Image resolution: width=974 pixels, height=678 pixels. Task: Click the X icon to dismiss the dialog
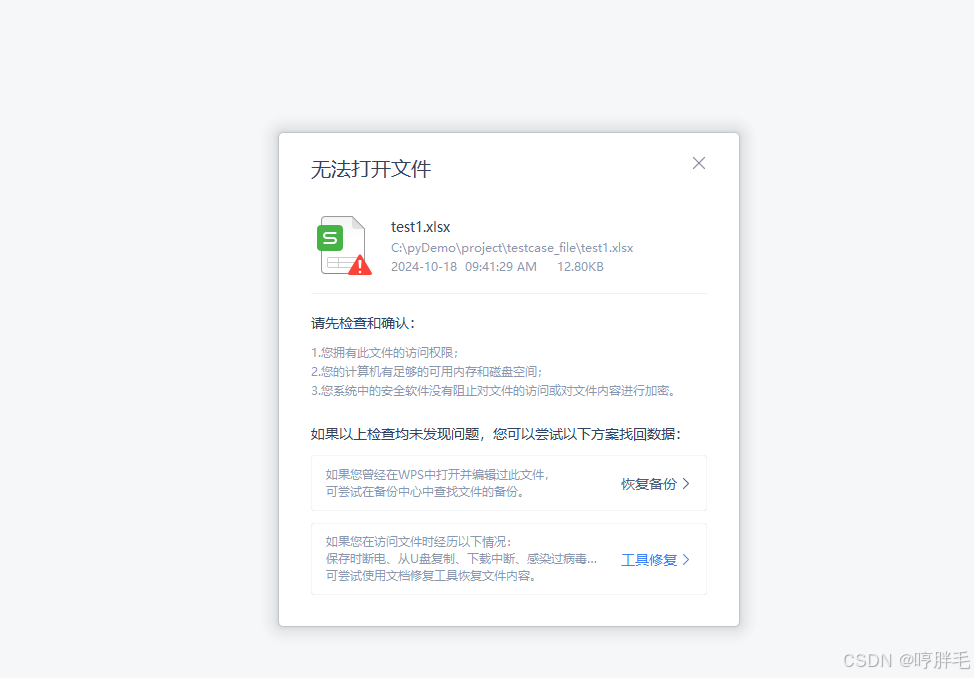click(x=698, y=163)
